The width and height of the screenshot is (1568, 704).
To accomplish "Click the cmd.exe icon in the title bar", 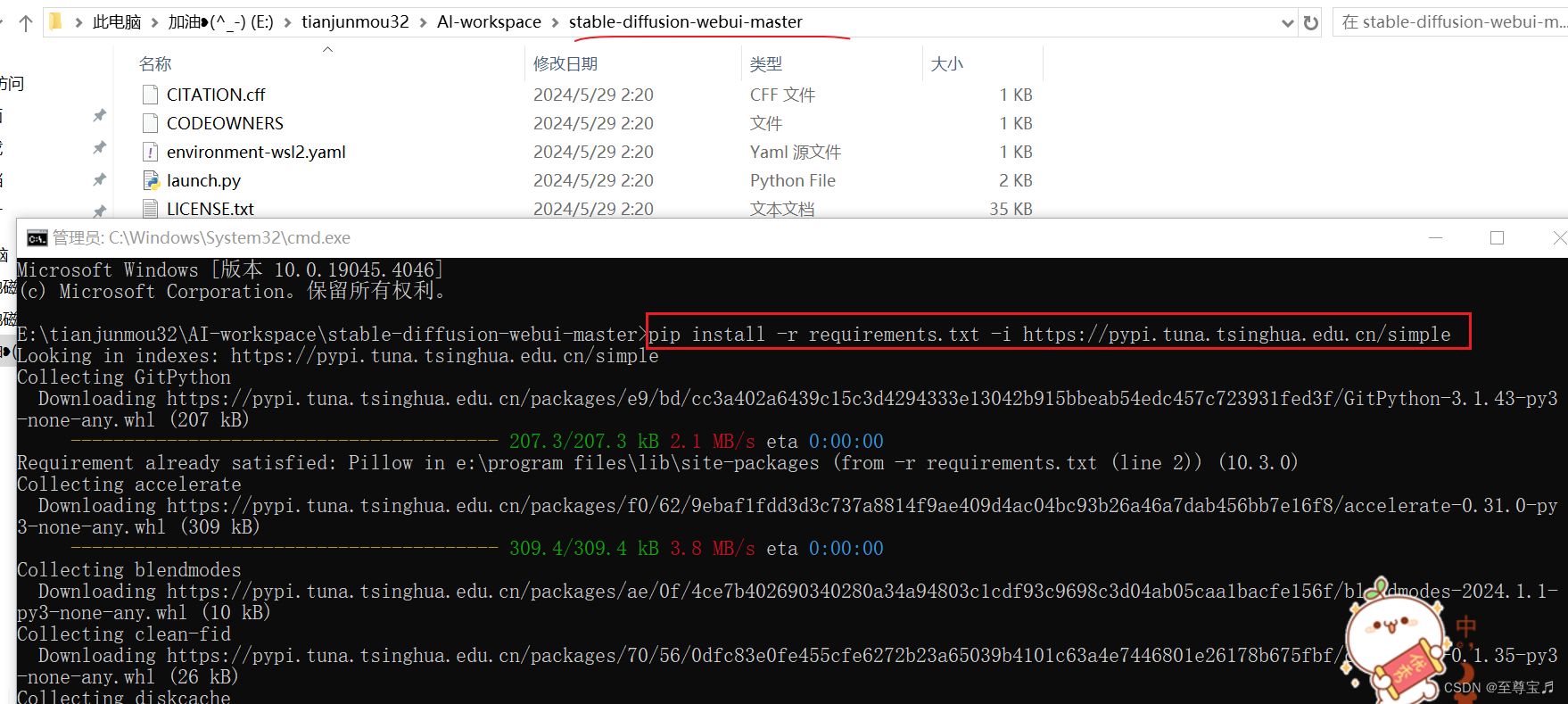I will 37,238.
